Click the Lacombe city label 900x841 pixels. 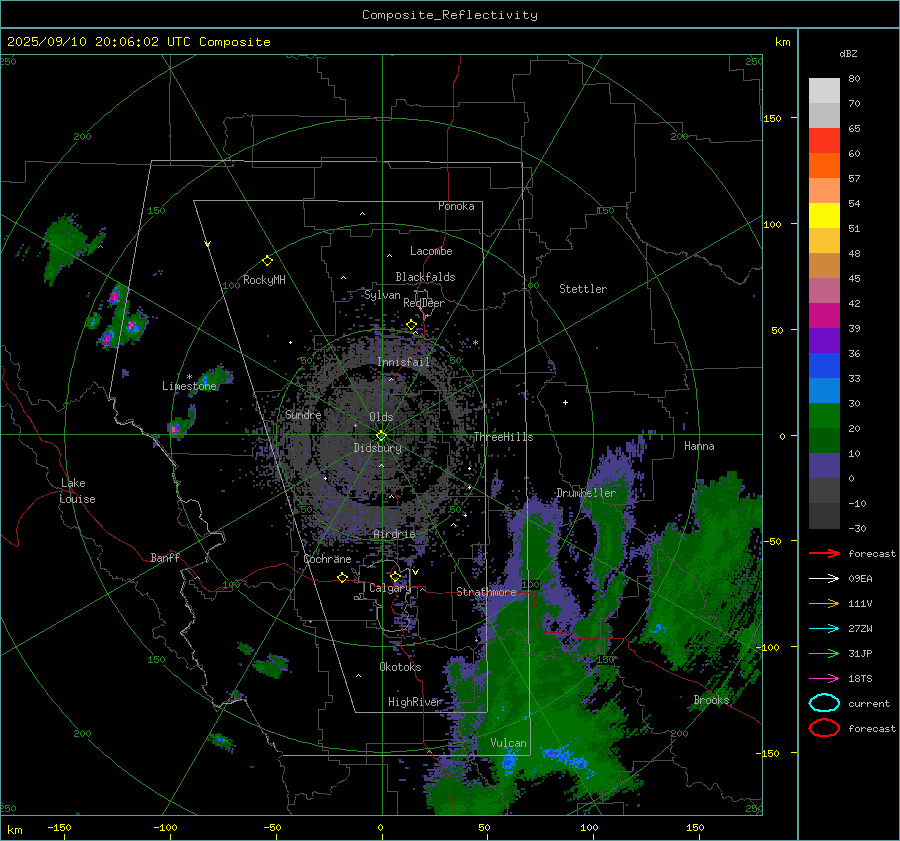431,251
